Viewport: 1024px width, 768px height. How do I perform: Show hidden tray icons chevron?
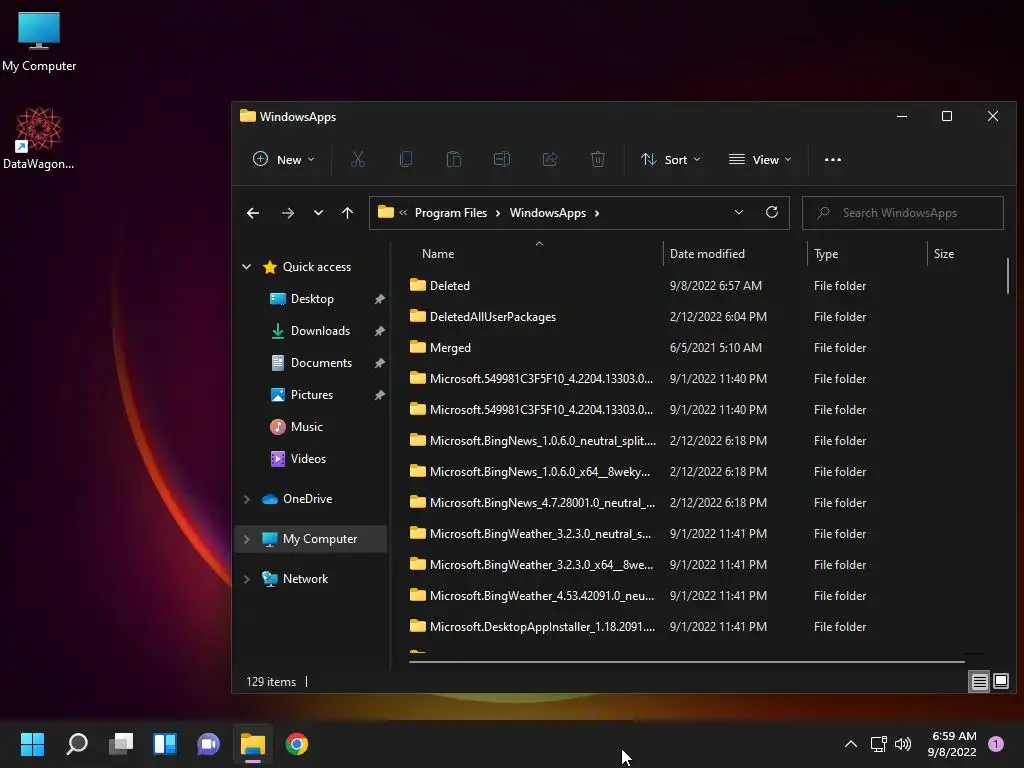pos(850,744)
